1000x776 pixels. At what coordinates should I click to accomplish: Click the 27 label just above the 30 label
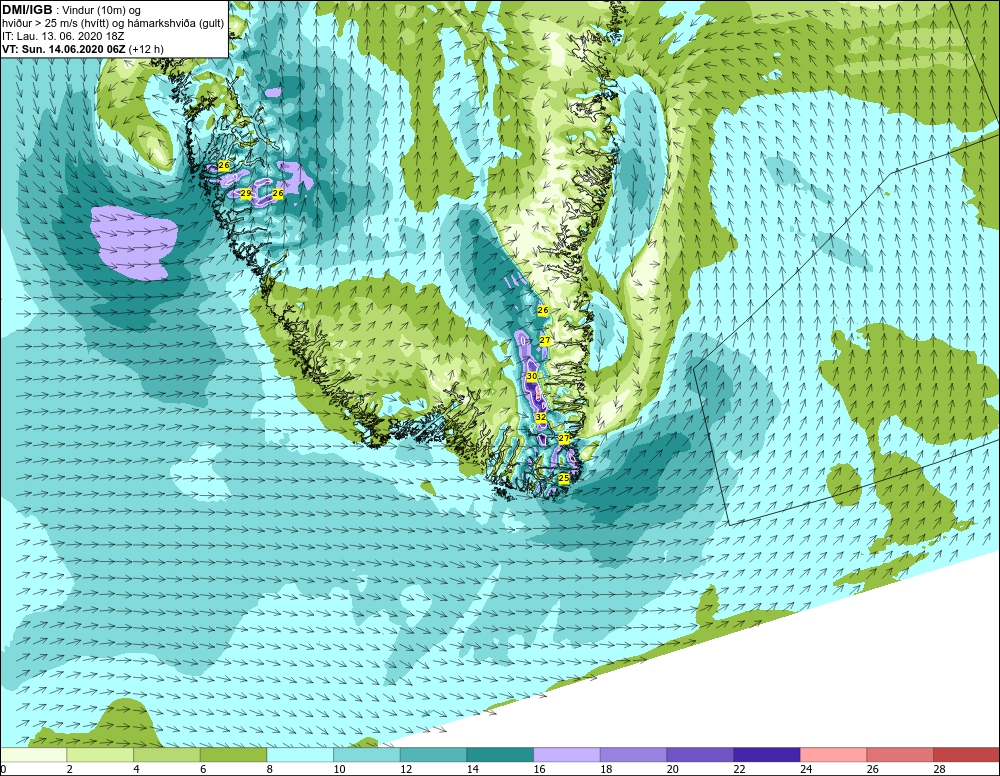pos(545,340)
